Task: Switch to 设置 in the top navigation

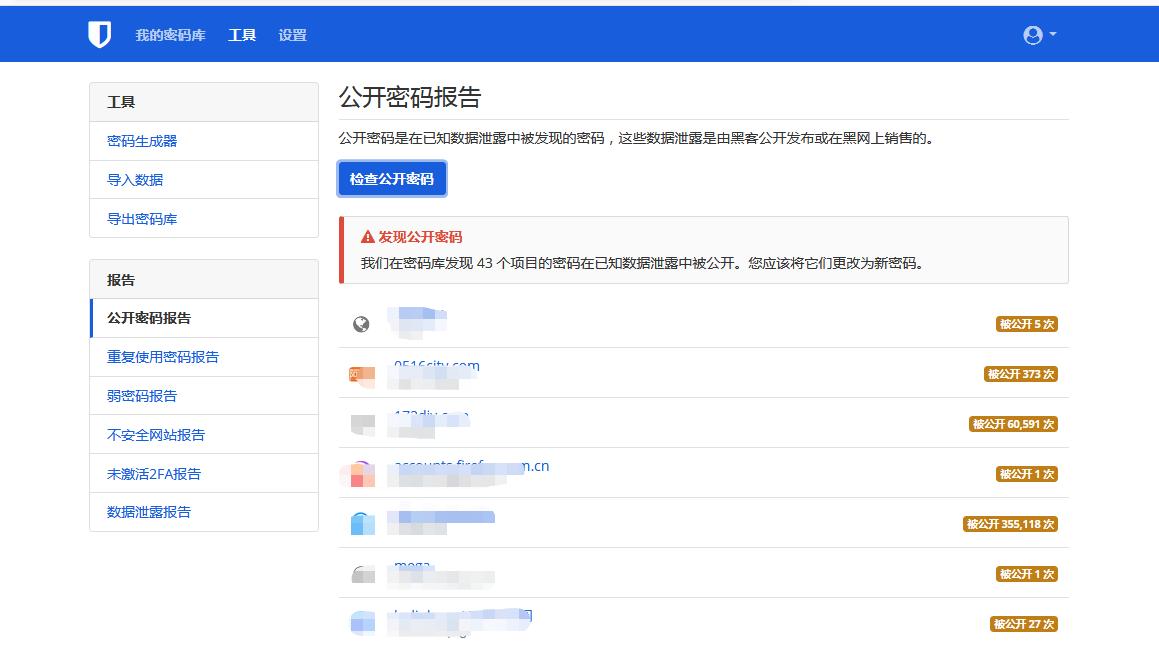Action: click(x=291, y=34)
